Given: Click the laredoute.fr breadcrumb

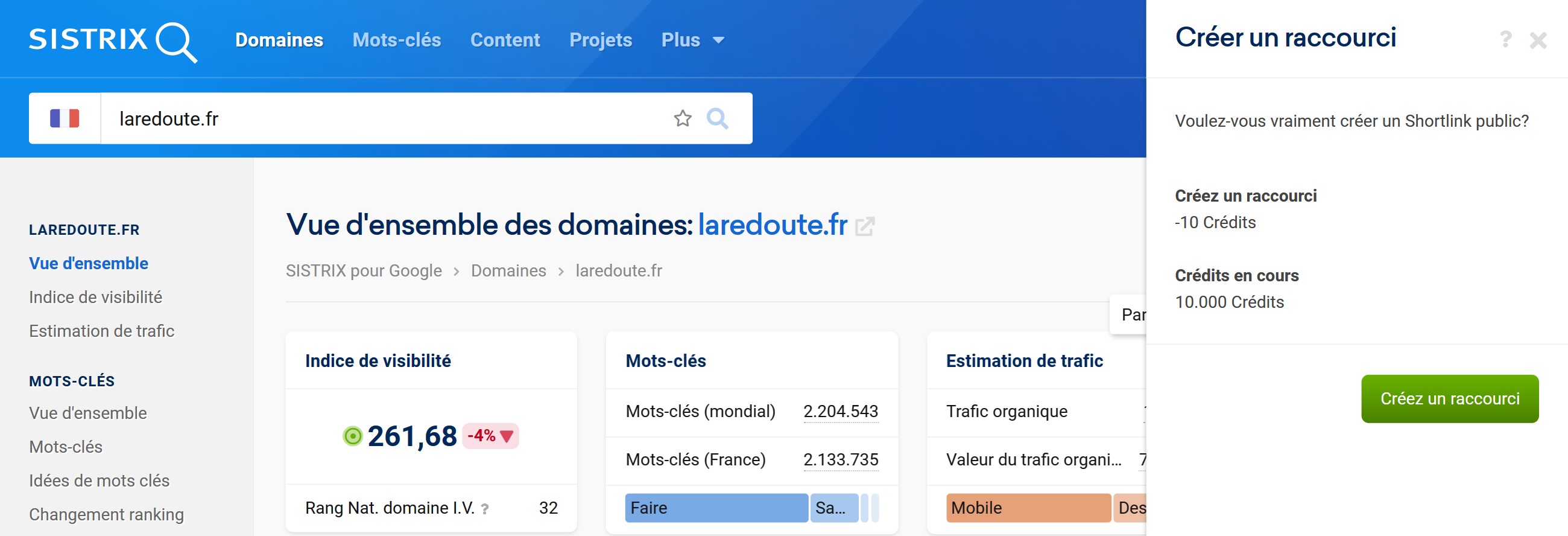Looking at the screenshot, I should pos(618,270).
